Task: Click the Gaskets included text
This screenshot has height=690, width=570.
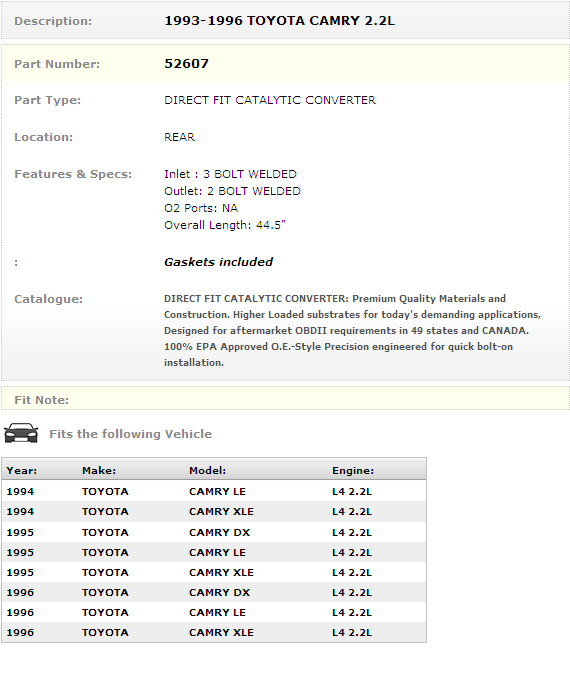Action: [218, 262]
